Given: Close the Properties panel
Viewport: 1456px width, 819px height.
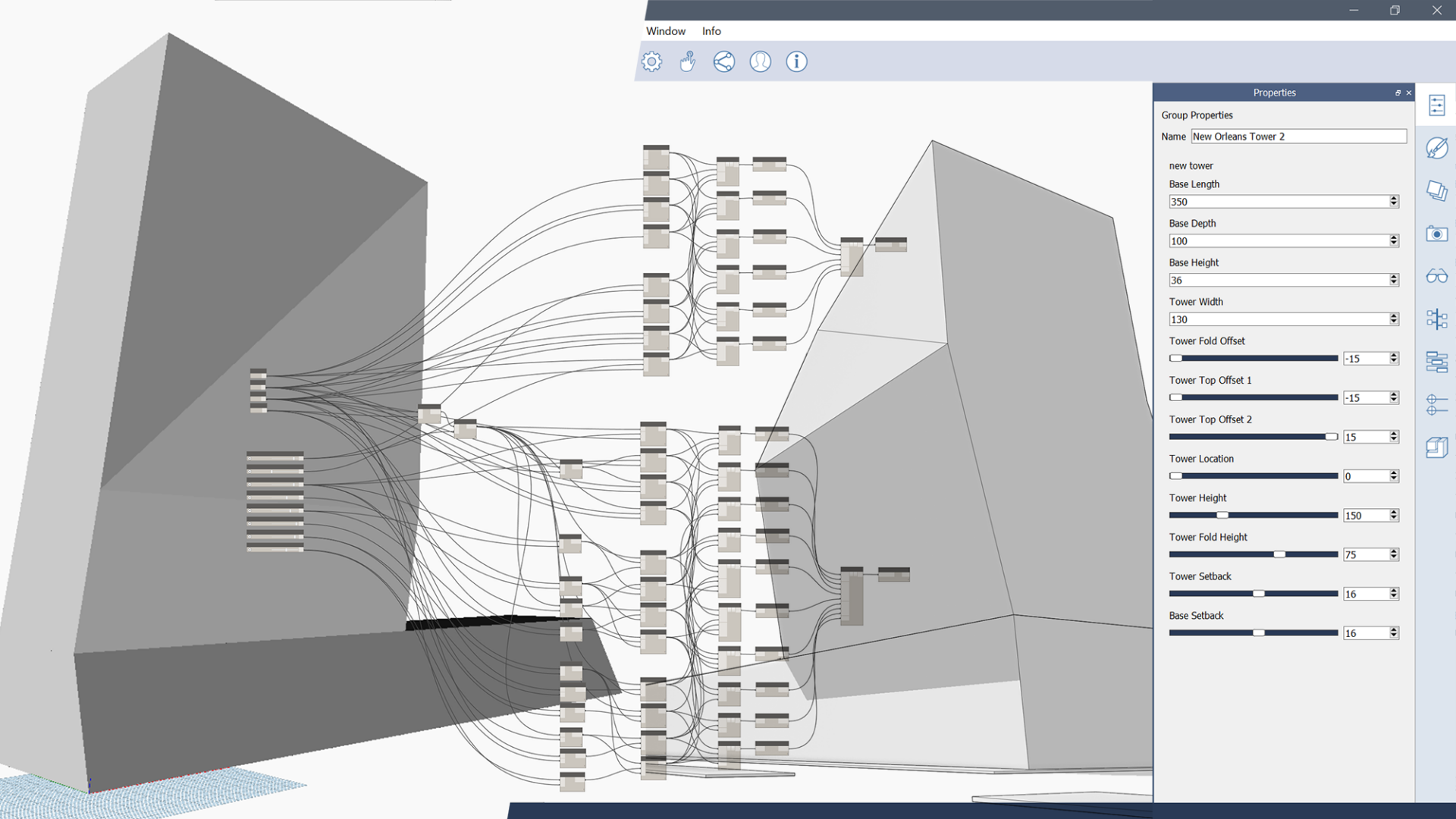Looking at the screenshot, I should coord(1408,91).
